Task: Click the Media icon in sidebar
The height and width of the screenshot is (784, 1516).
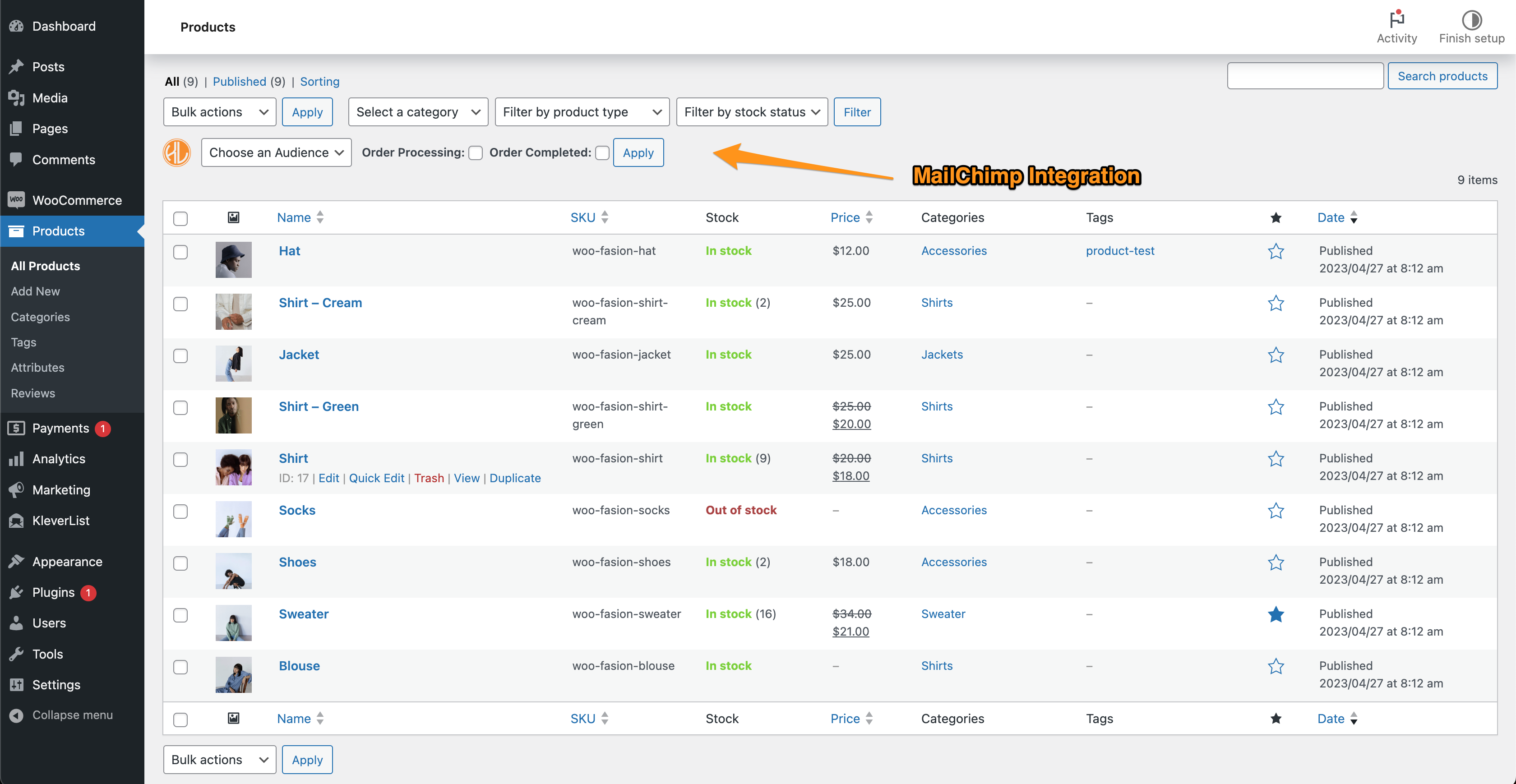Action: [17, 98]
